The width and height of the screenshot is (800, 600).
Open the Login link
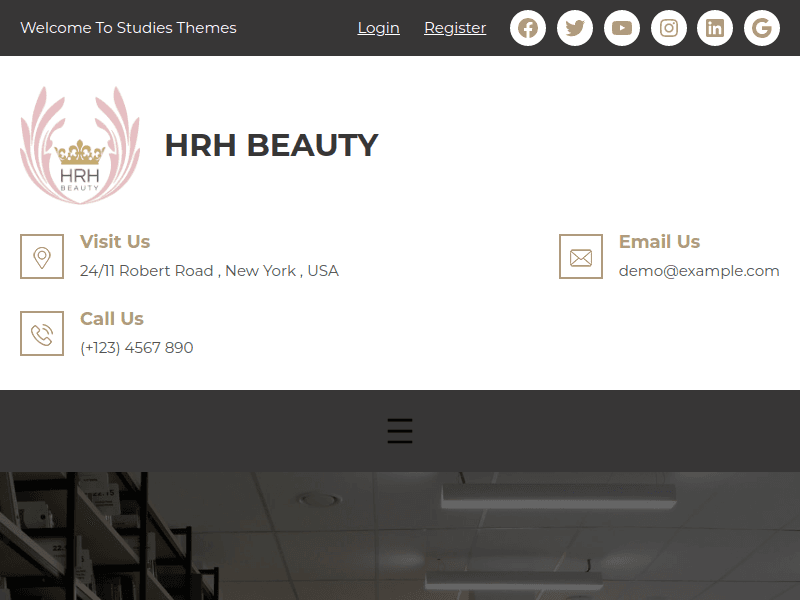pyautogui.click(x=378, y=28)
